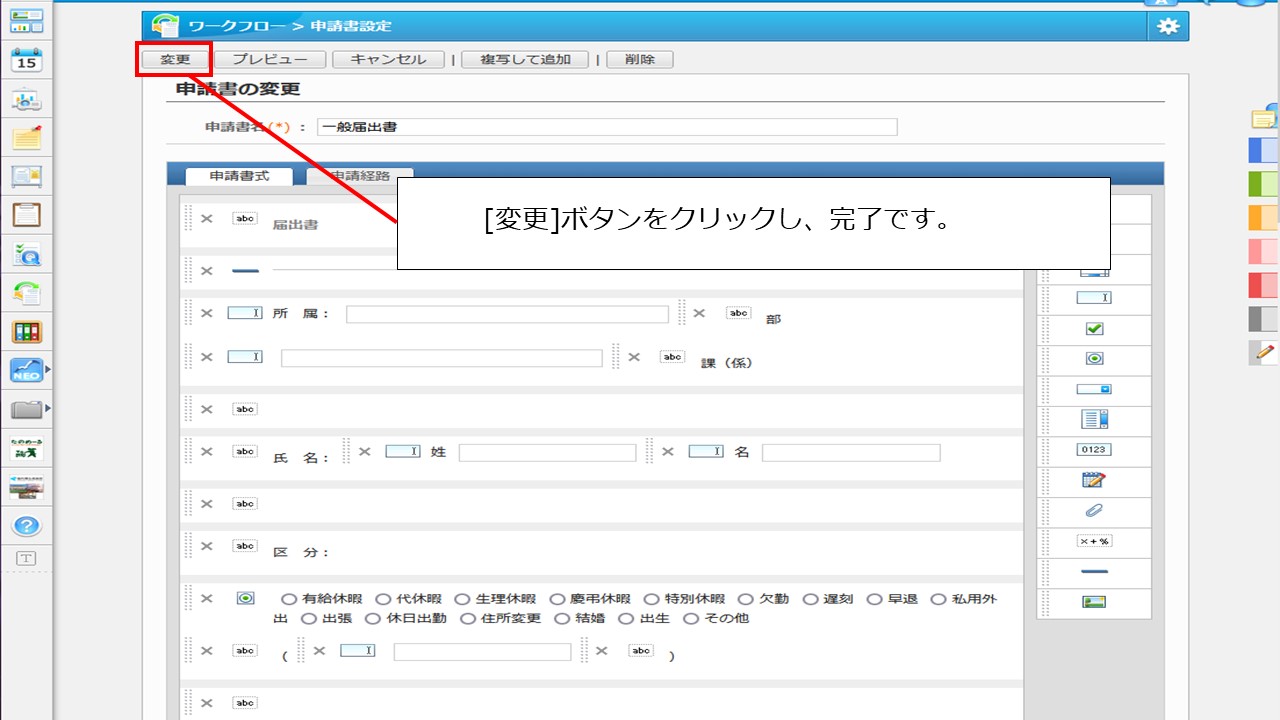Viewport: 1280px width, 720px height.
Task: Select the 出張 radio button
Action: (308, 619)
